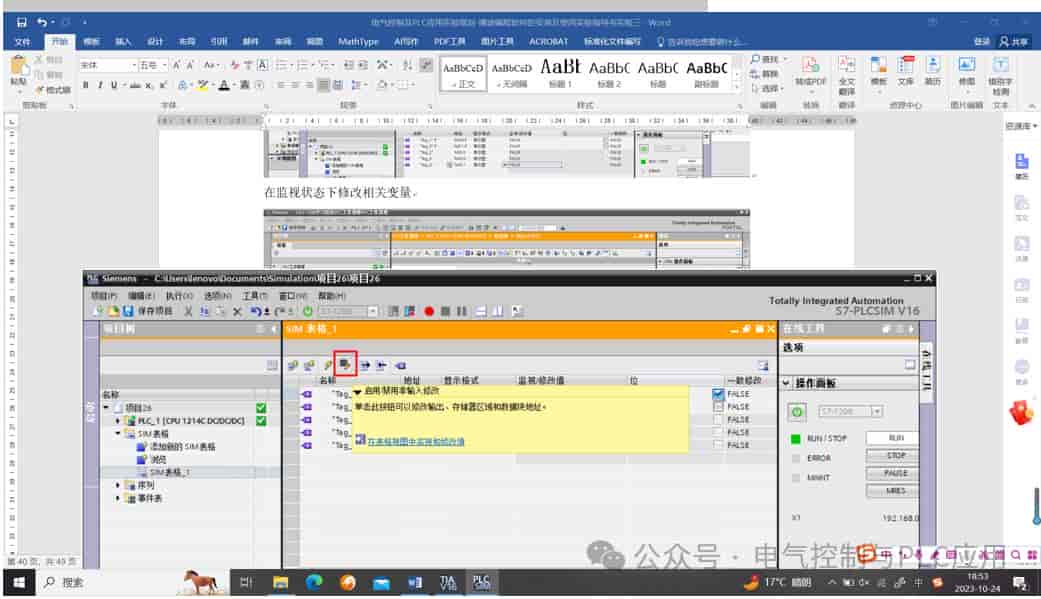1041x599 pixels.
Task: Toggle the checked consistent-modify checkbox in first row
Action: click(718, 394)
